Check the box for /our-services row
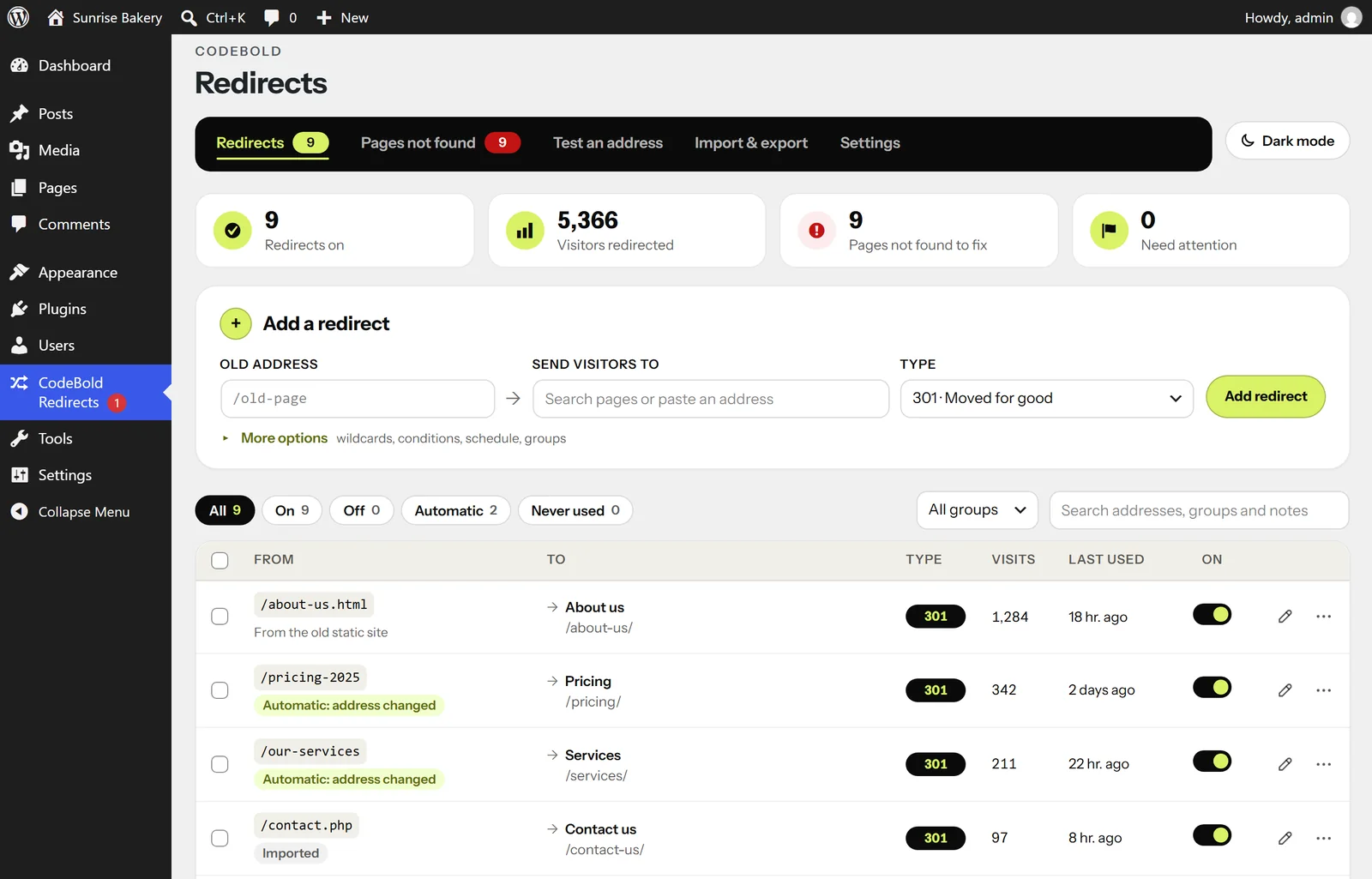 220,764
